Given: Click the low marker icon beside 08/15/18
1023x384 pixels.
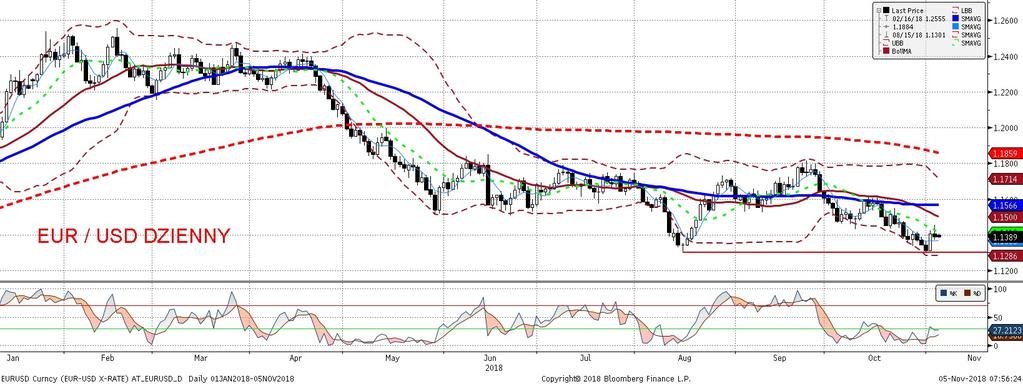Looking at the screenshot, I should 886,35.
